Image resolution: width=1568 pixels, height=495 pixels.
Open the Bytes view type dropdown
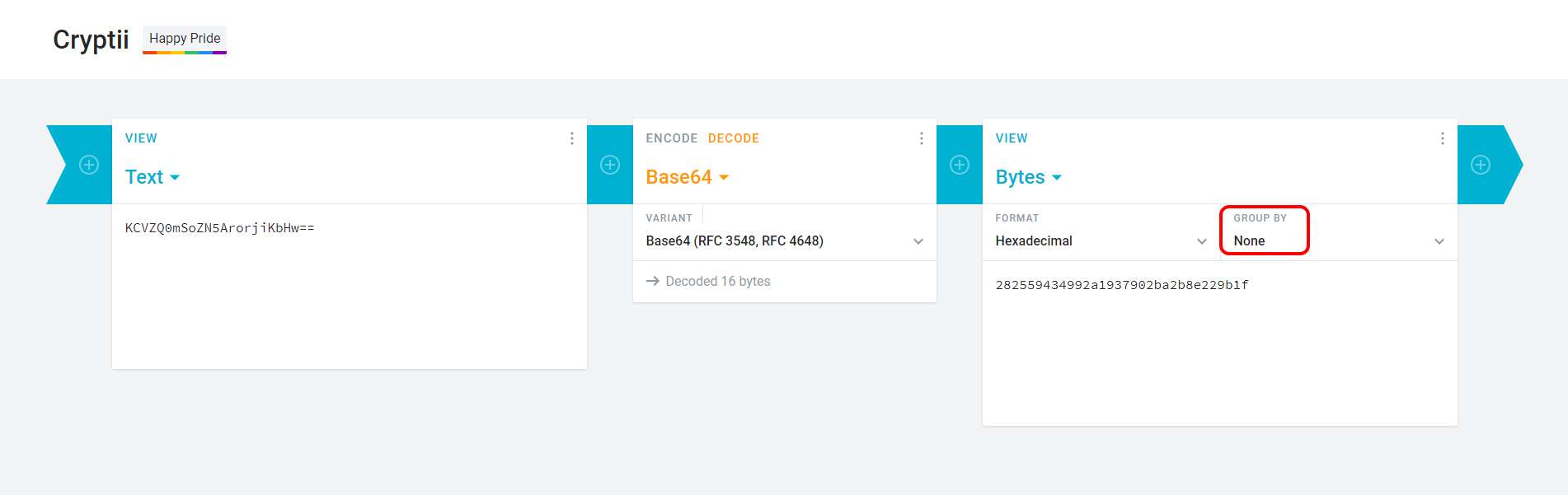coord(1028,177)
